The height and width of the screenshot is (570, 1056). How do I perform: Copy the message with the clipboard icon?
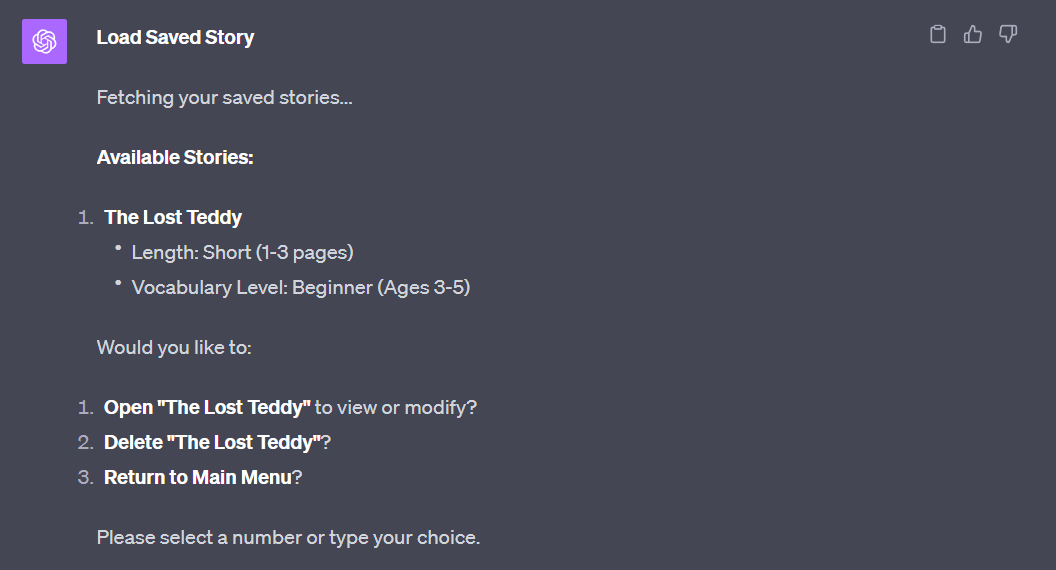pos(938,35)
